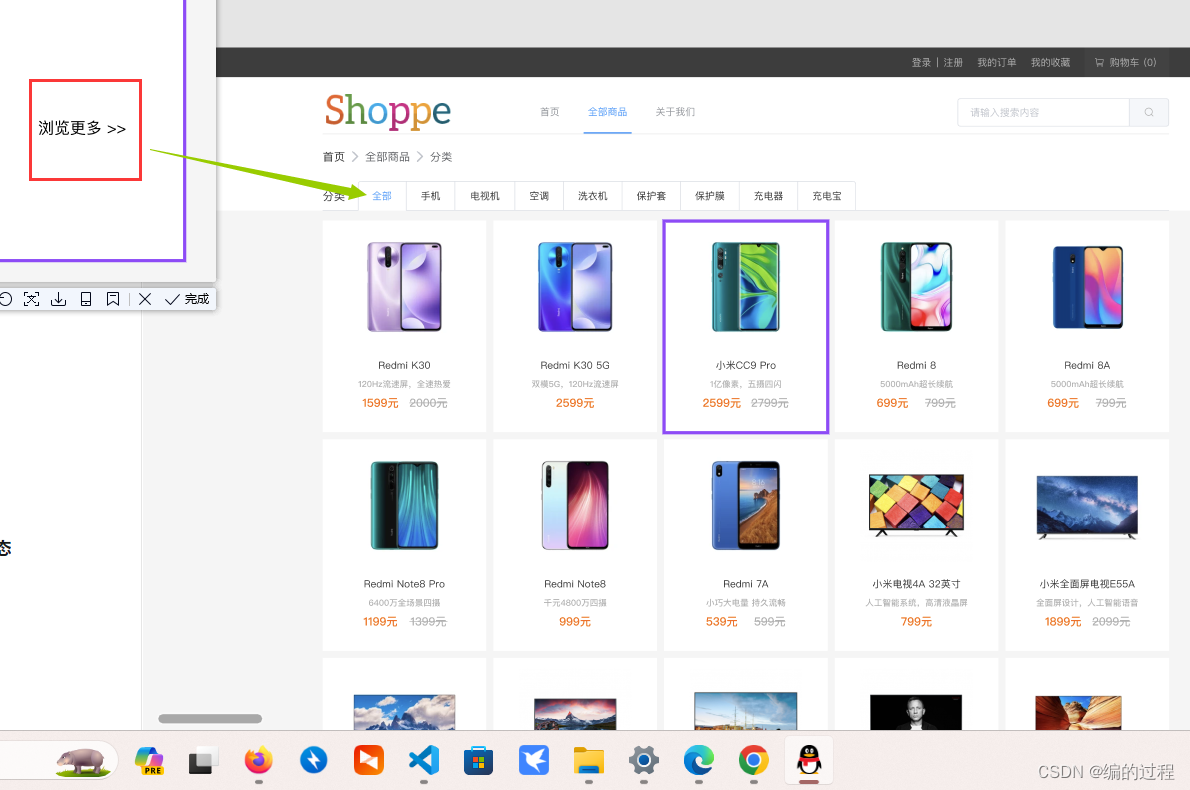Click 完成 to finish the screenshot
Image resolution: width=1190 pixels, height=790 pixels.
click(187, 299)
